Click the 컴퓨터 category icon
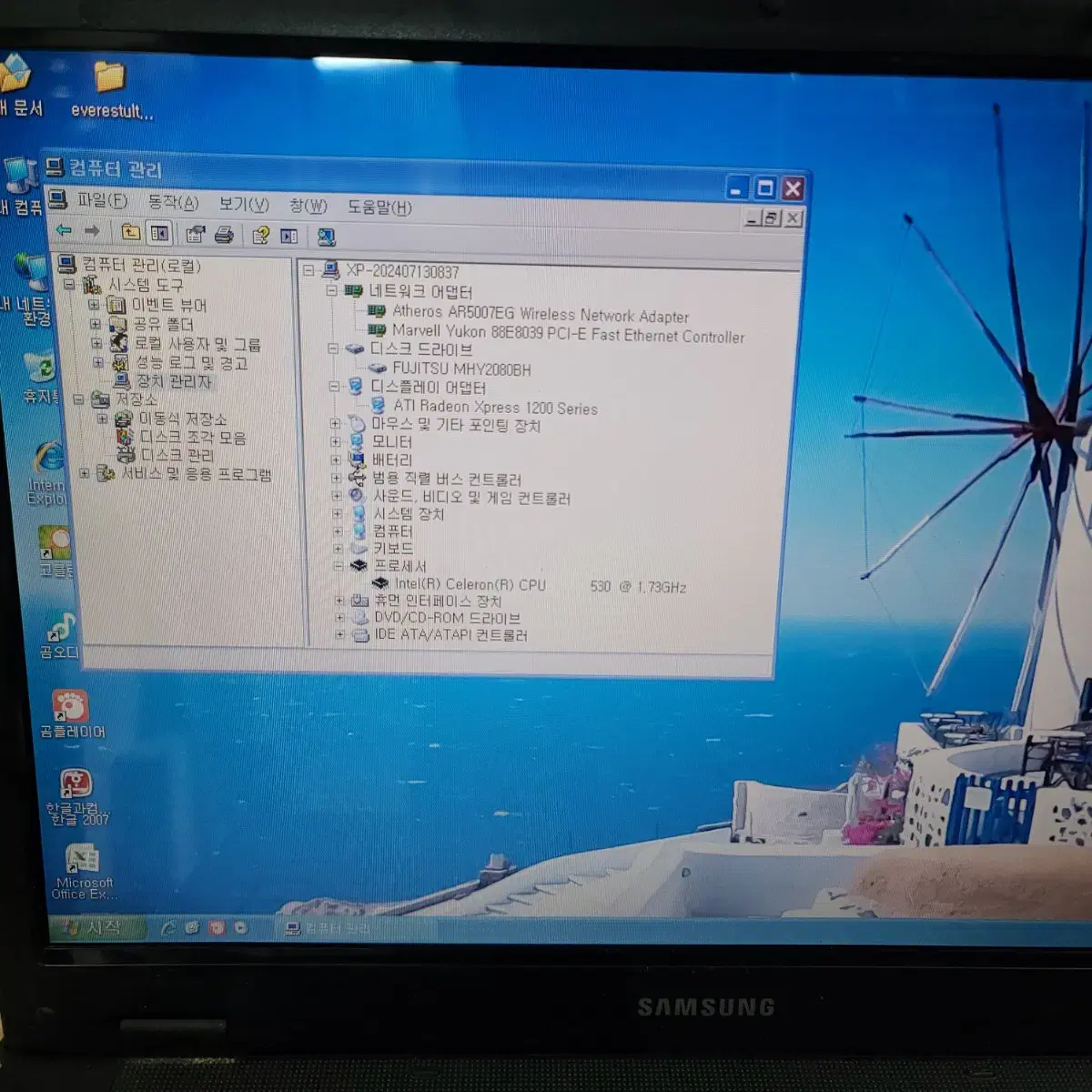 pyautogui.click(x=359, y=531)
